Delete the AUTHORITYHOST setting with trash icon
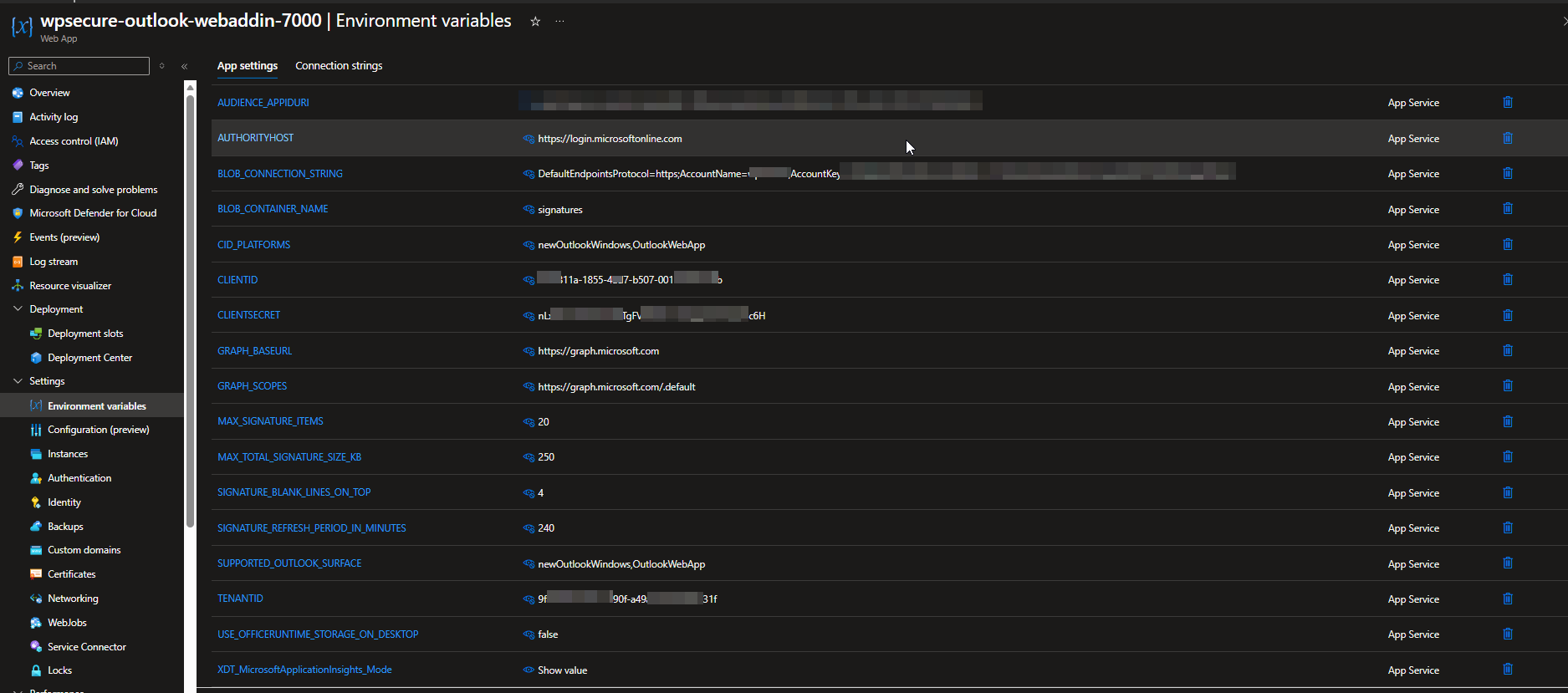Viewport: 1568px width, 693px height. pyautogui.click(x=1507, y=138)
